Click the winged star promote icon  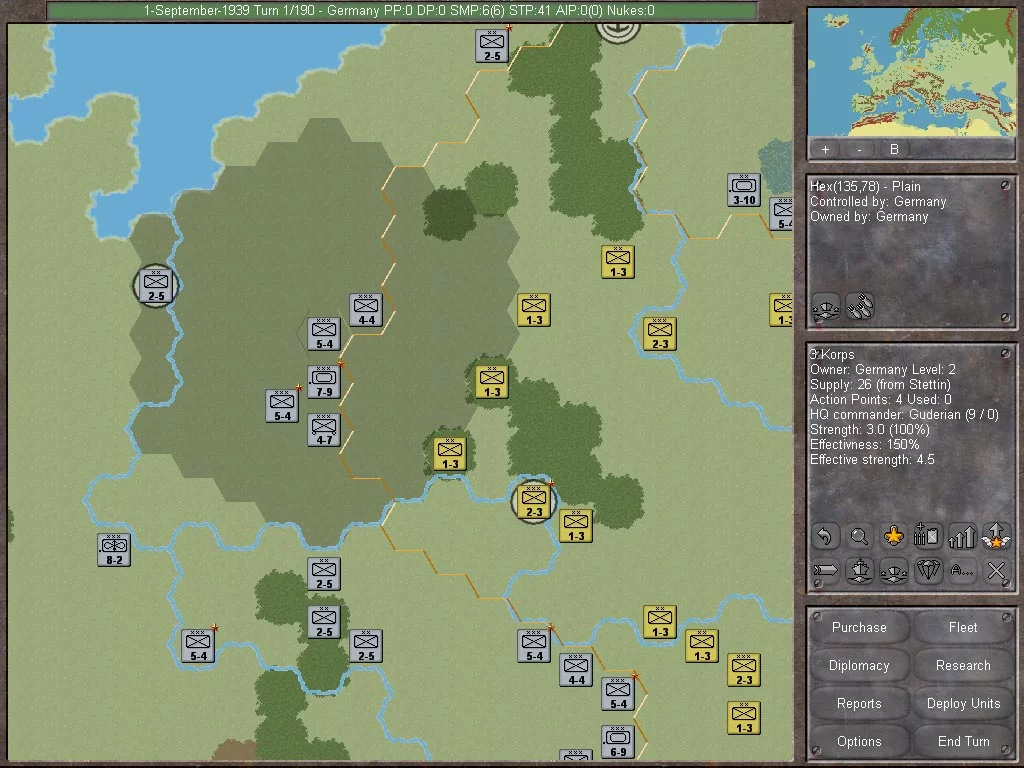tap(996, 536)
